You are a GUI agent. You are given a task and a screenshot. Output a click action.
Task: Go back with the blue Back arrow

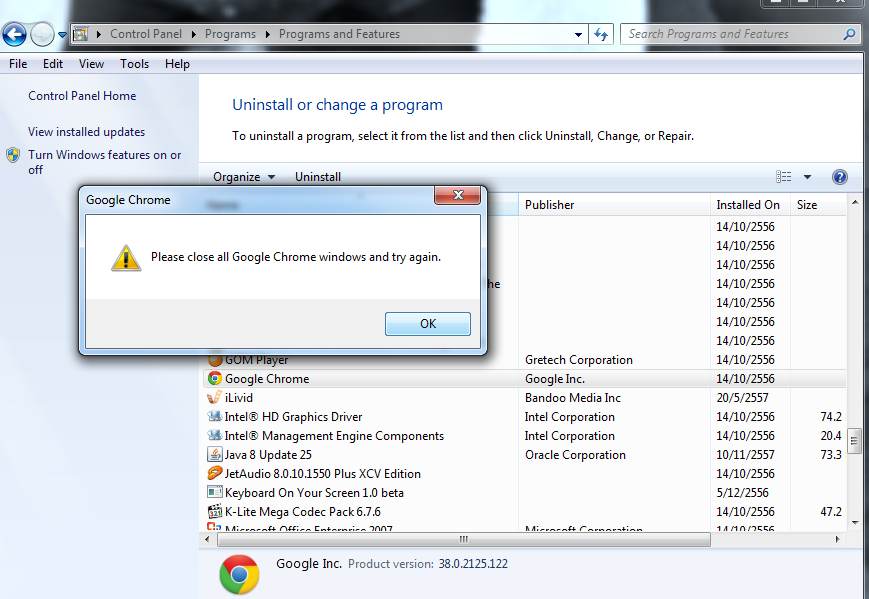click(x=14, y=35)
